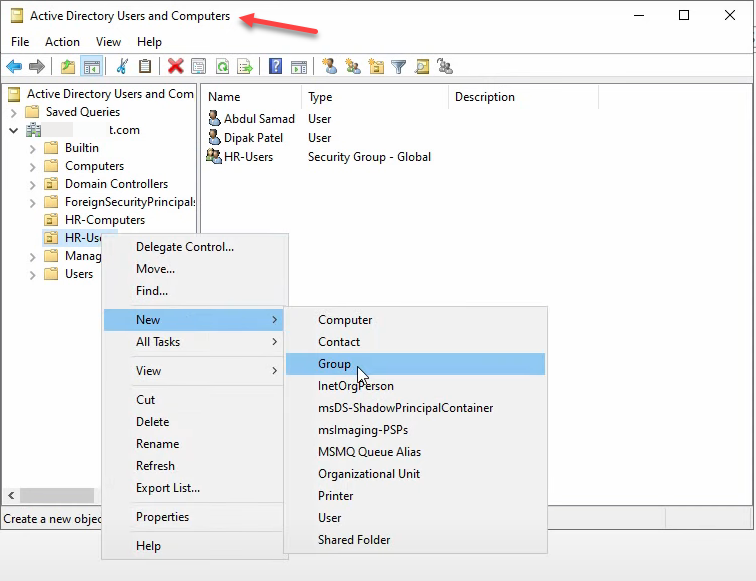Expand the Saved Queries node
The image size is (756, 581).
(14, 112)
